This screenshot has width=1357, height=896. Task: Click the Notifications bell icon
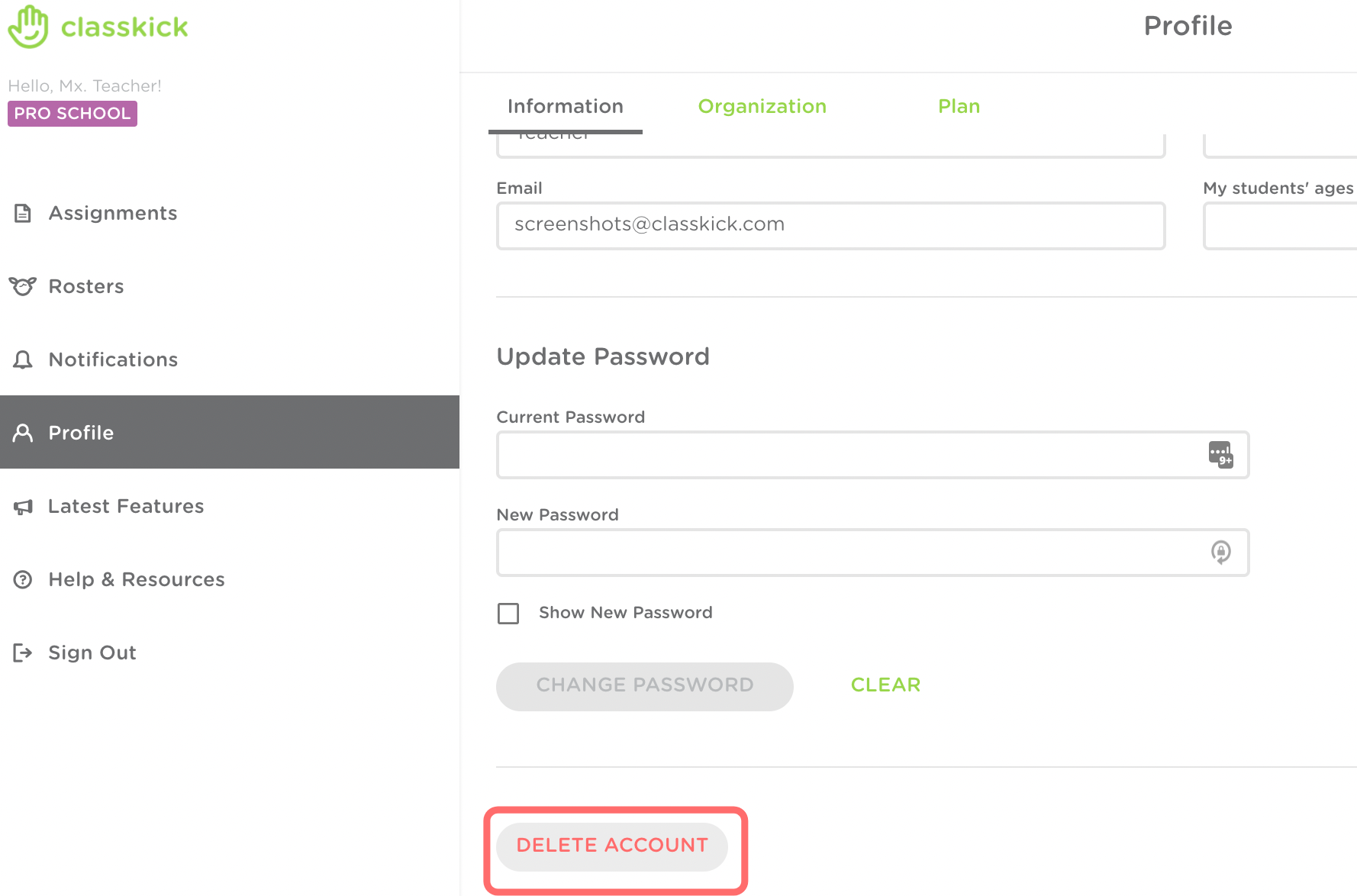23,359
